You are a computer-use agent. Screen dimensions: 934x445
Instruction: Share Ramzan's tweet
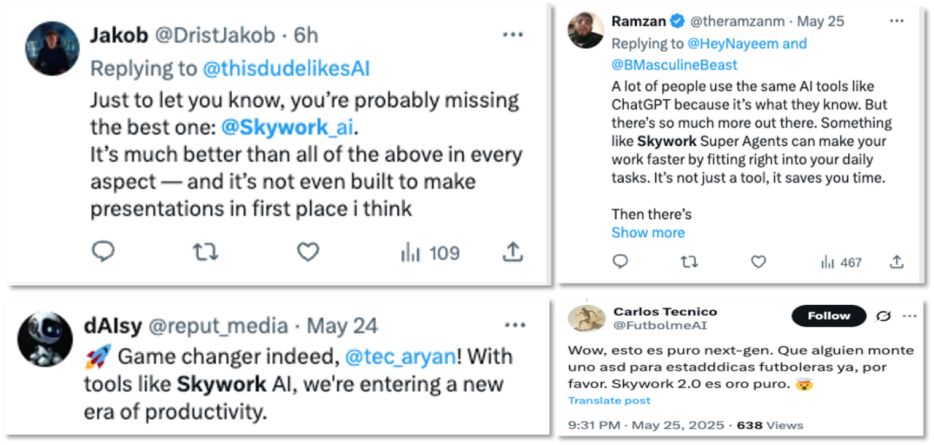897,262
